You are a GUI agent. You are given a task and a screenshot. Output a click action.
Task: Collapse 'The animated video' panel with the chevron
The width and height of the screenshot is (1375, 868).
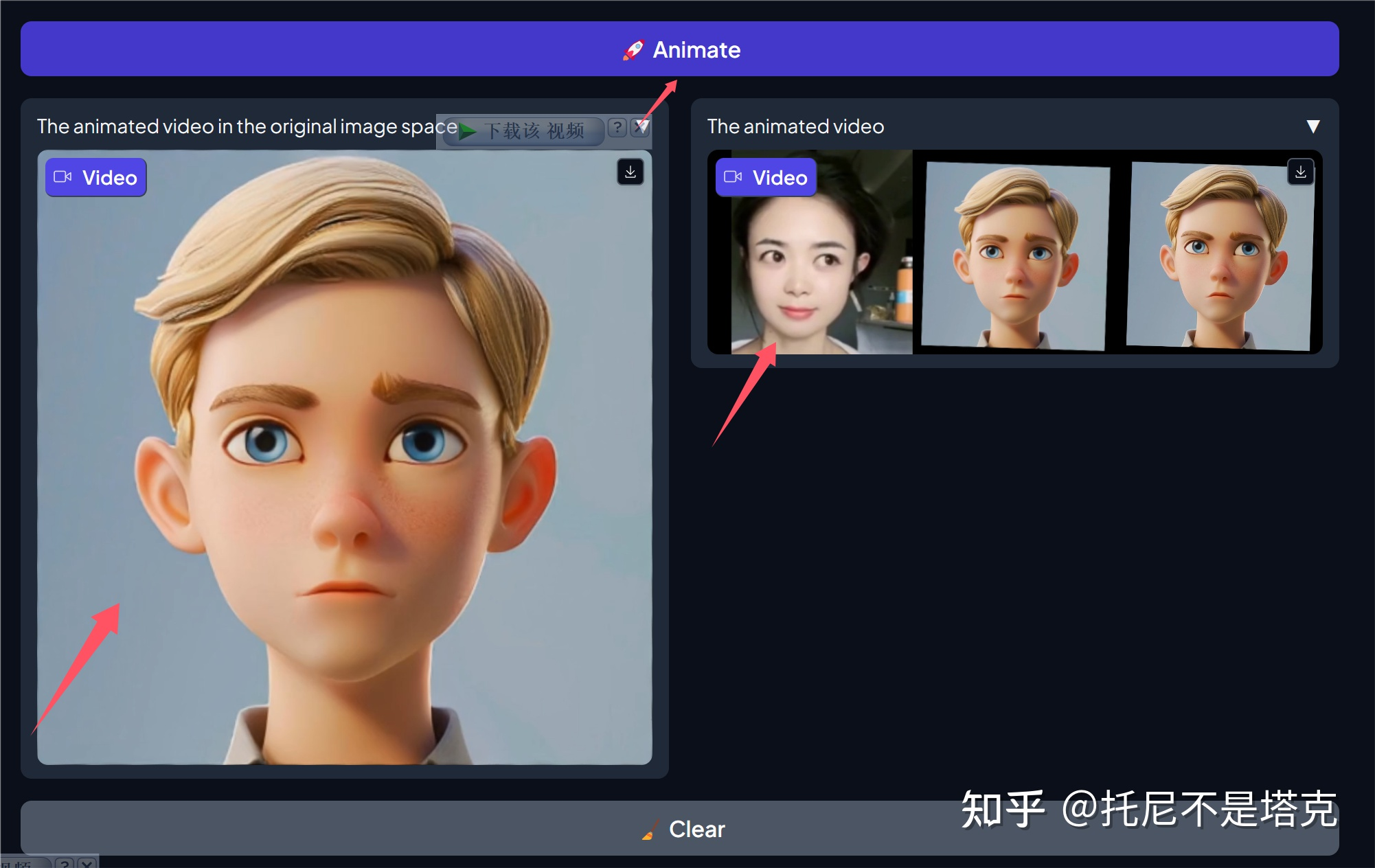(1313, 126)
